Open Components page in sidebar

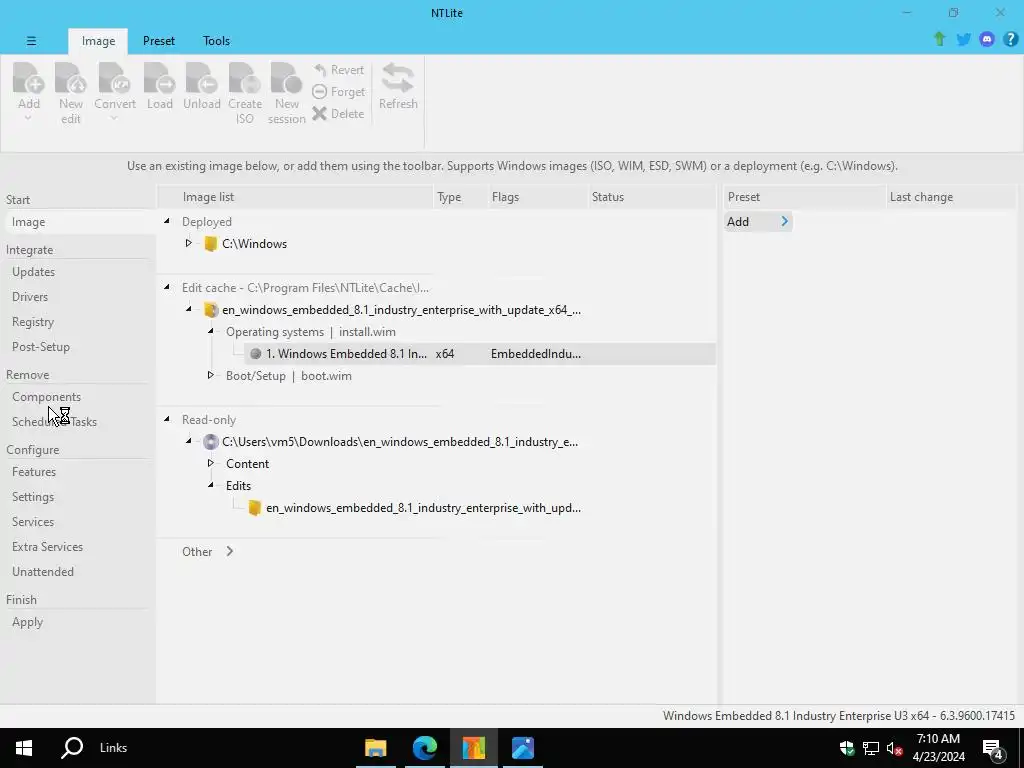(x=46, y=397)
